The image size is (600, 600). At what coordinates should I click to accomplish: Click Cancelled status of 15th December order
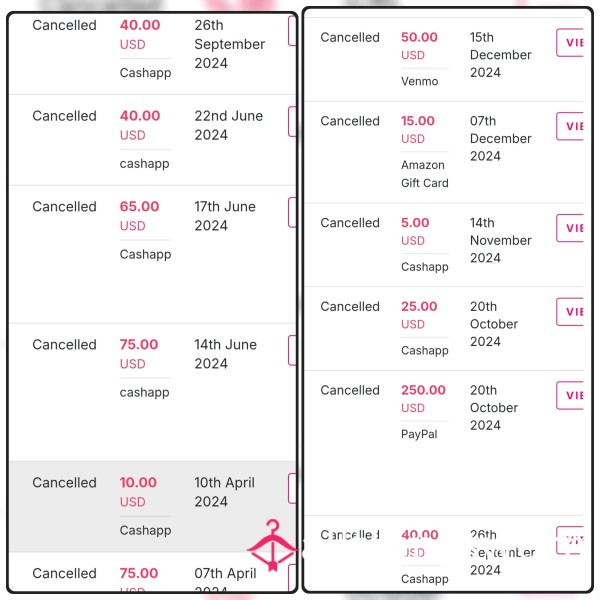pyautogui.click(x=350, y=38)
